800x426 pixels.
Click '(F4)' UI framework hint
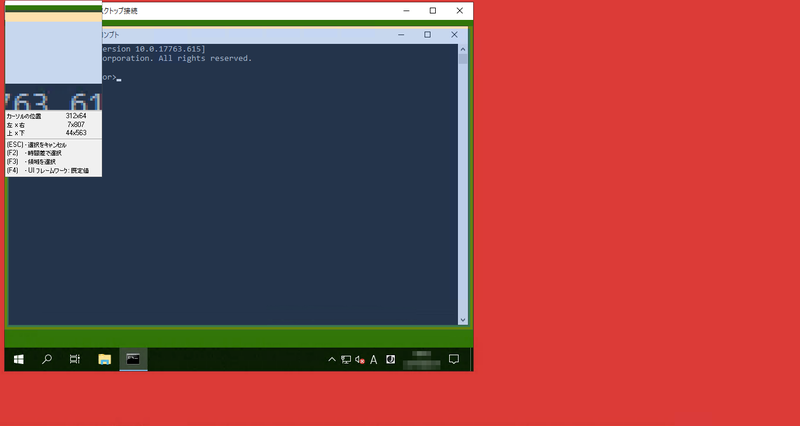coord(48,170)
